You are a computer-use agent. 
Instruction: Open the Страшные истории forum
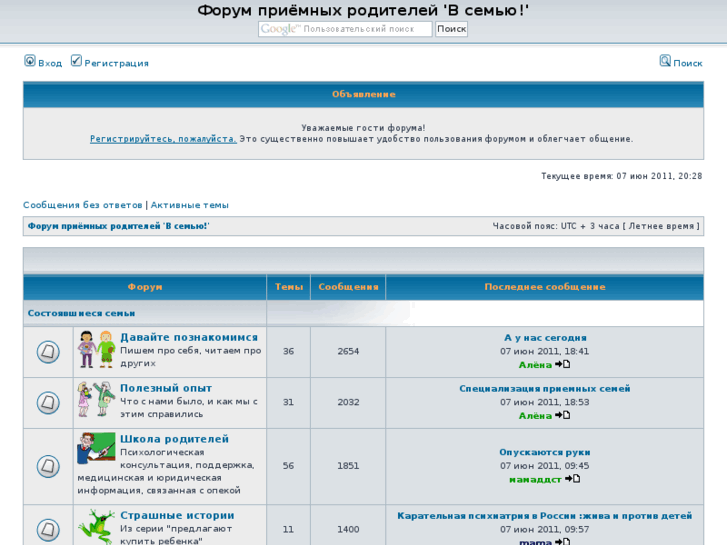(177, 515)
